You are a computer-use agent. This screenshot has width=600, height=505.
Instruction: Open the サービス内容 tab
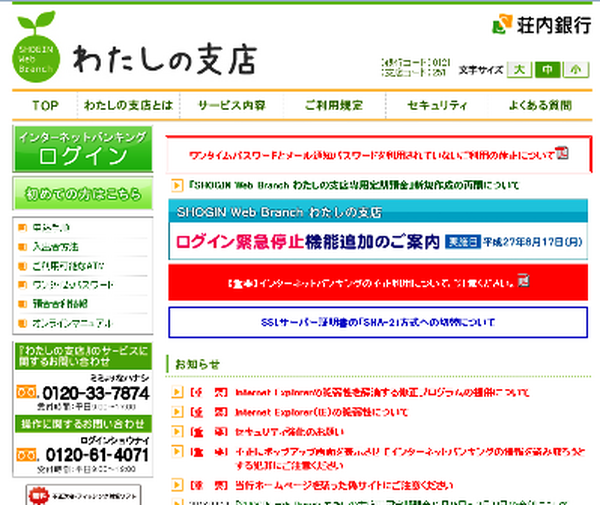(x=232, y=105)
